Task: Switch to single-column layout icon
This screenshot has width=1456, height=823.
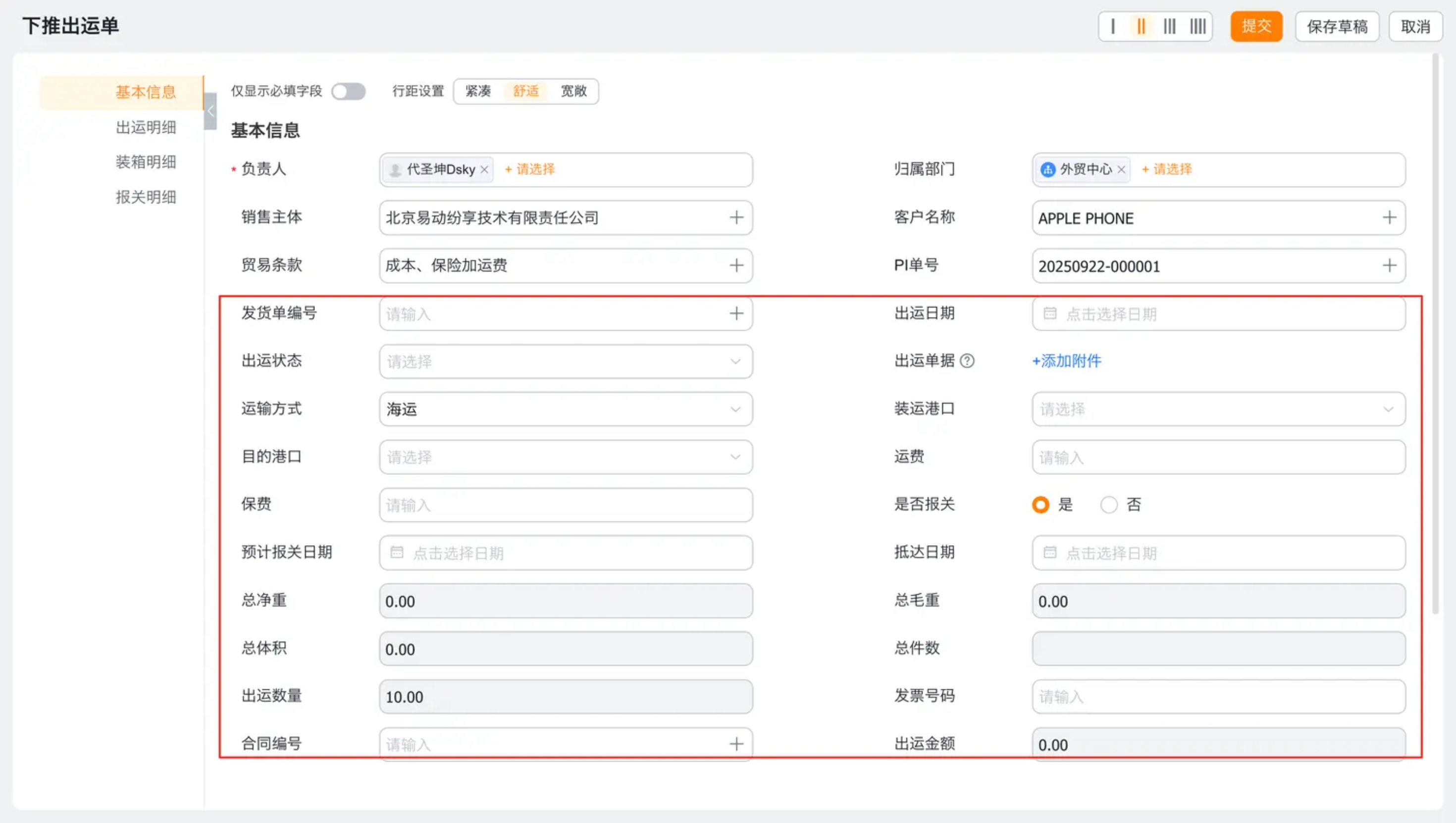Action: click(1112, 27)
